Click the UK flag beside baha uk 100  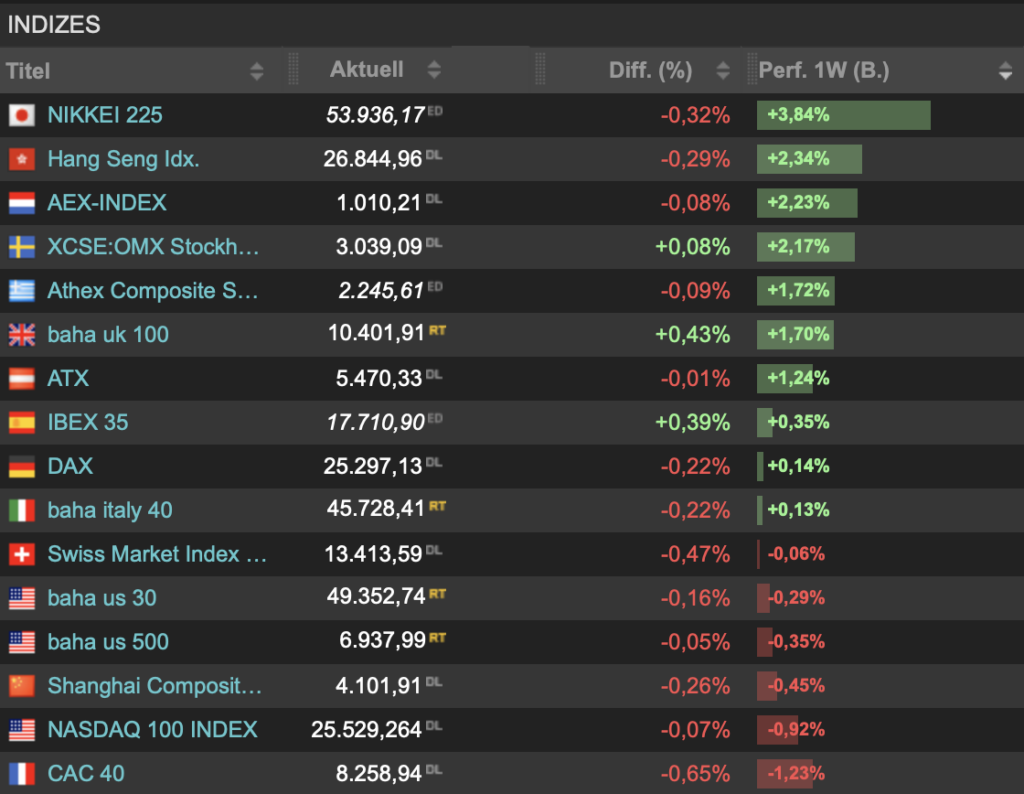[x=21, y=335]
